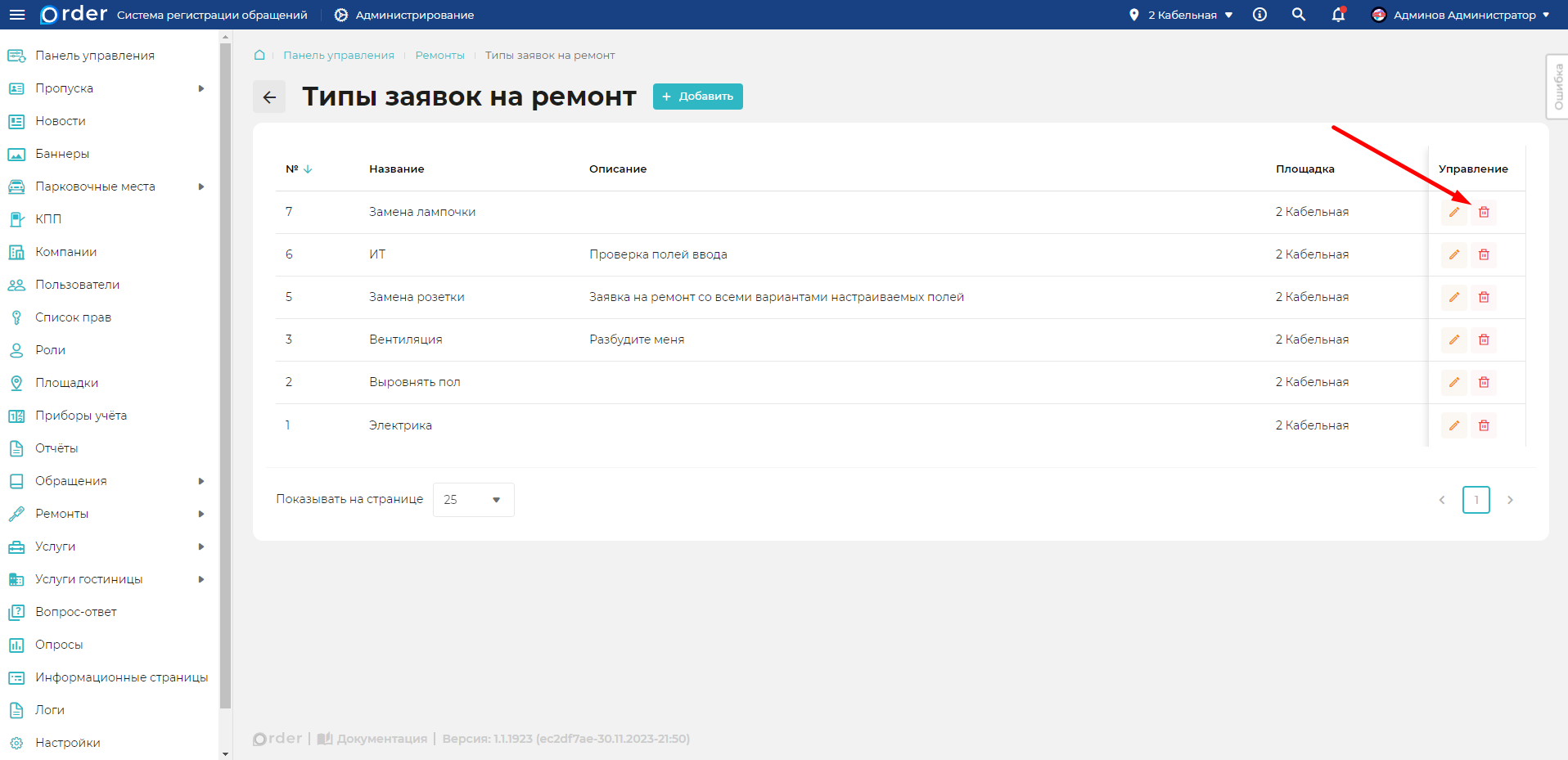Screen dimensions: 1568x760
Task: Open search magnifier in top bar
Action: 1298,15
